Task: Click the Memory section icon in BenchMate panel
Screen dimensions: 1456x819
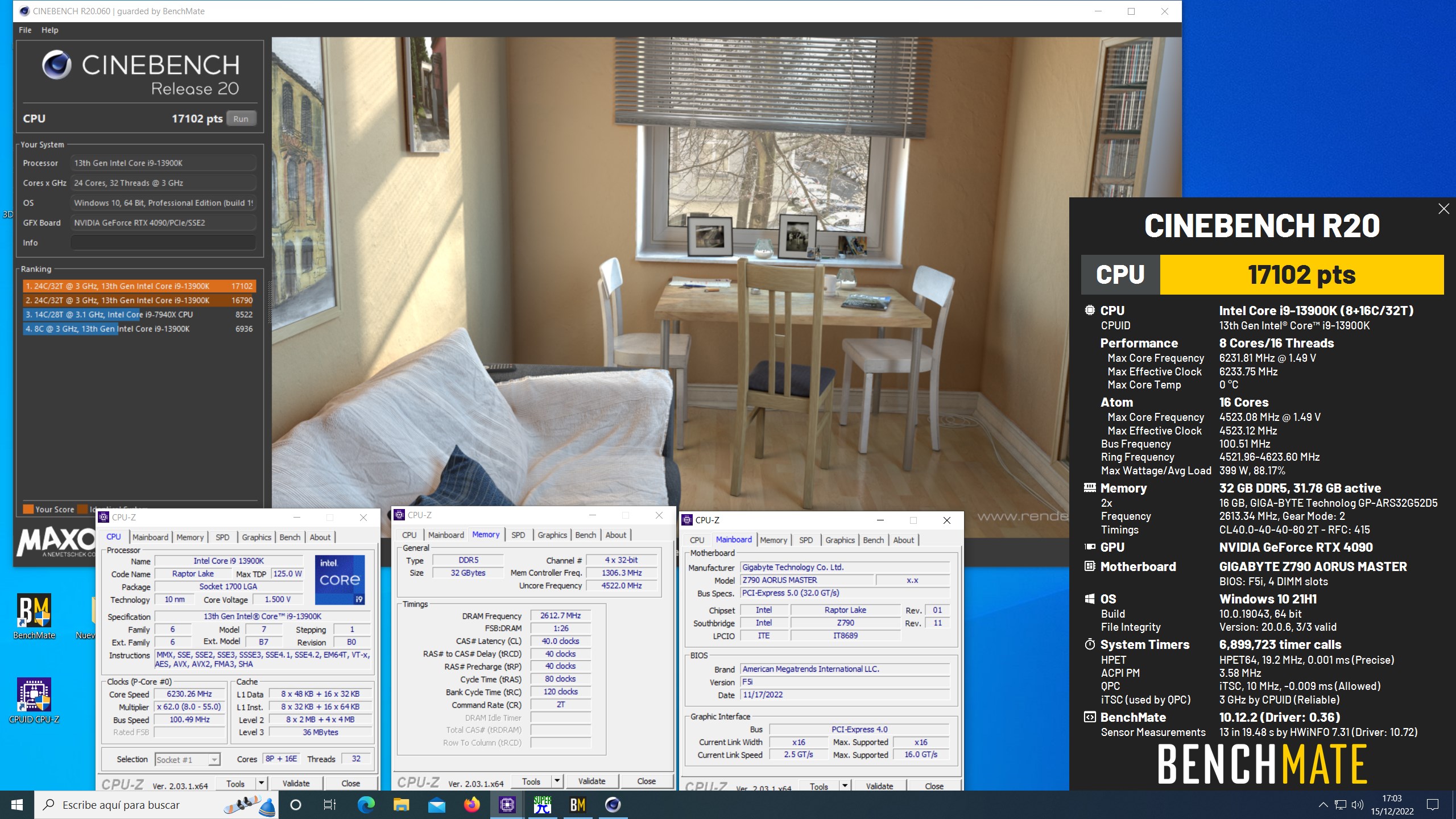Action: coord(1090,487)
